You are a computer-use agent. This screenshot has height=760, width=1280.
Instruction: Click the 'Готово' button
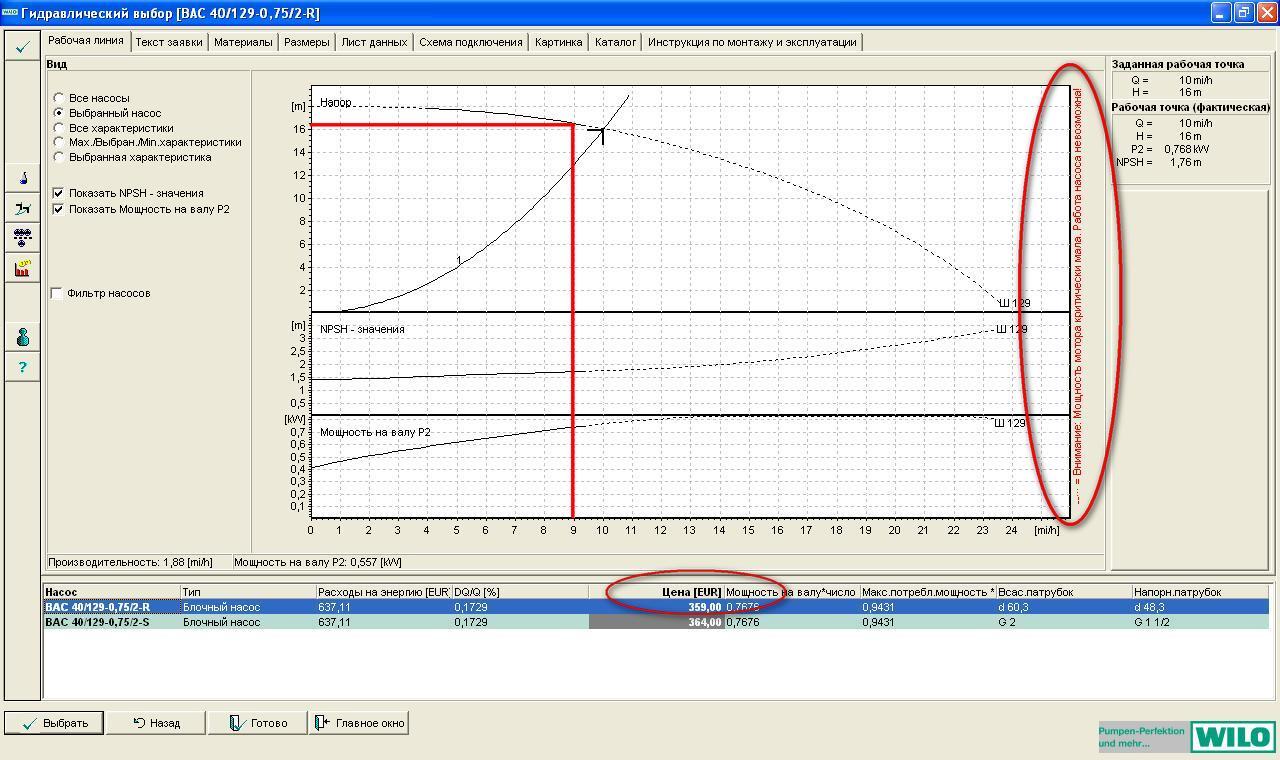(258, 723)
